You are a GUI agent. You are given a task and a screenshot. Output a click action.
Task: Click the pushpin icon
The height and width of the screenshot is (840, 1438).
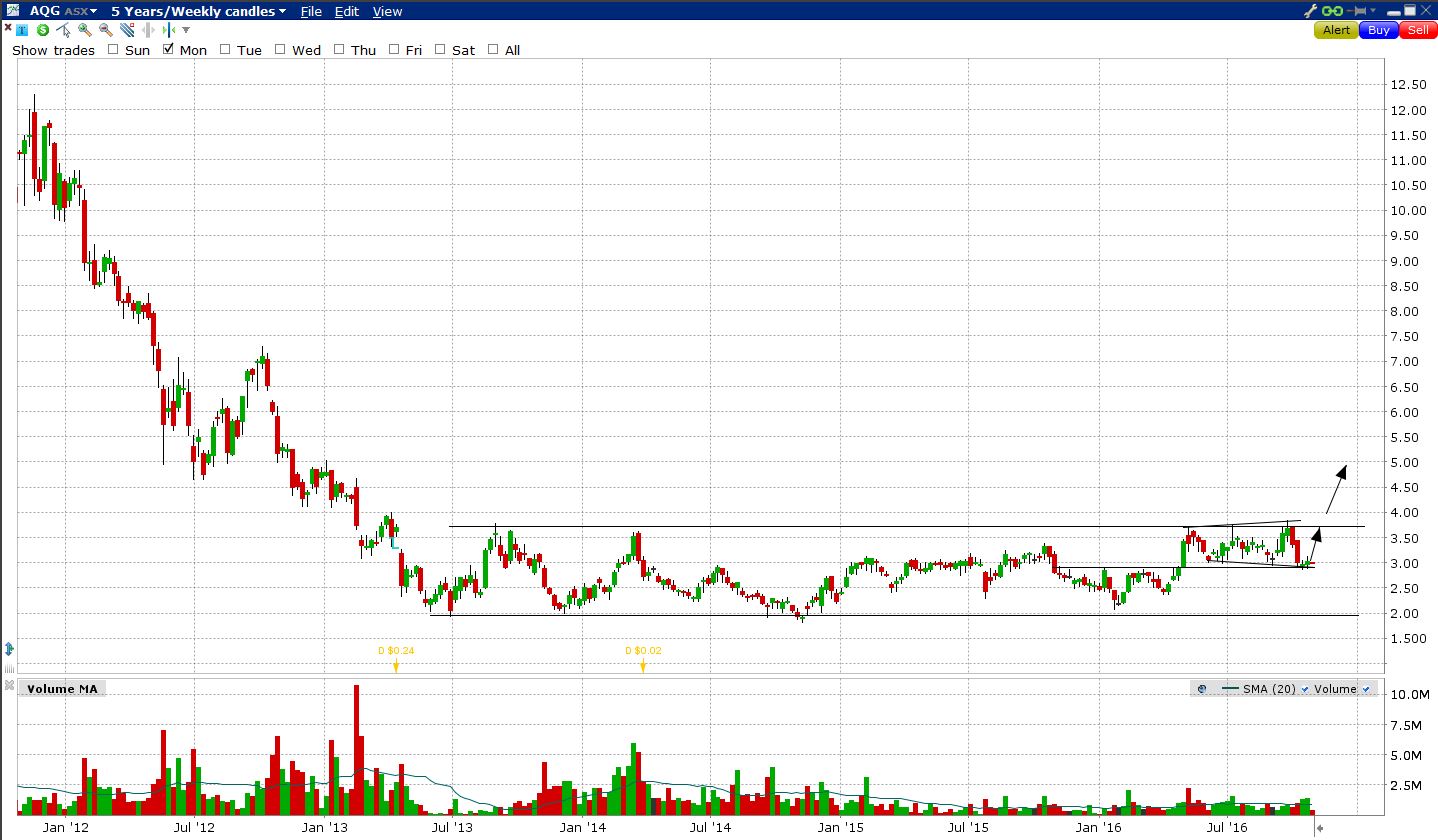(x=1356, y=11)
